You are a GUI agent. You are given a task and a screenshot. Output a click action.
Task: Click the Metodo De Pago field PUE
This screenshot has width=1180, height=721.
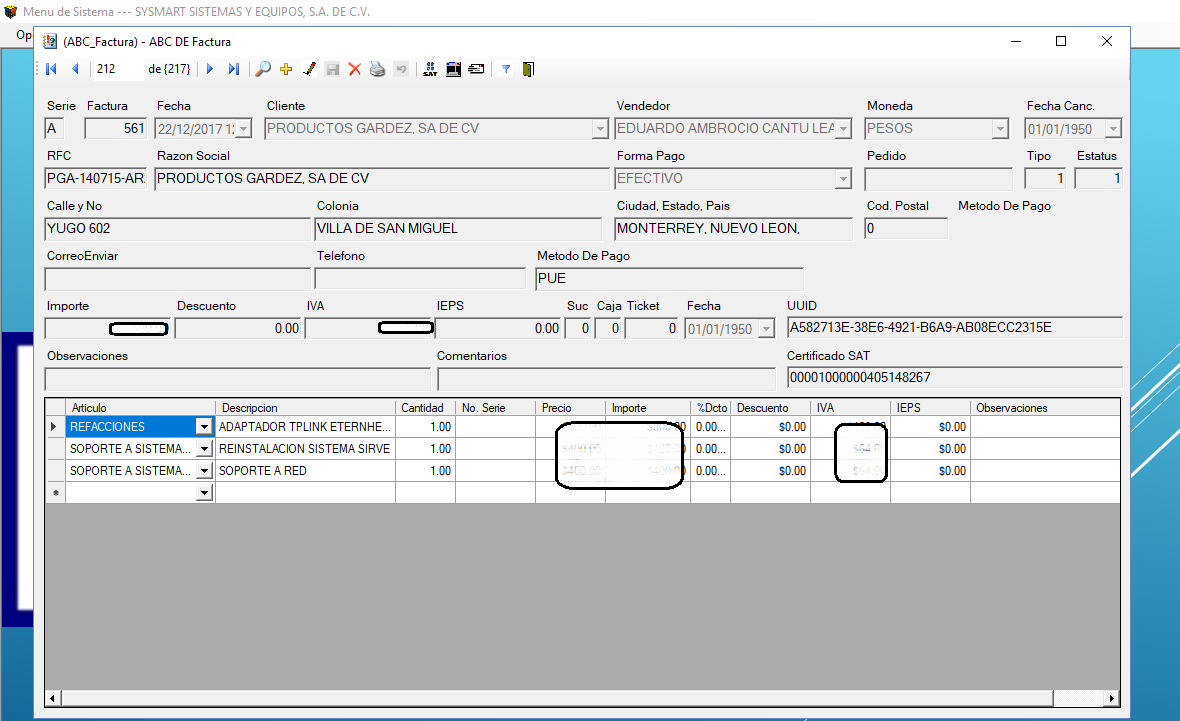tap(669, 279)
